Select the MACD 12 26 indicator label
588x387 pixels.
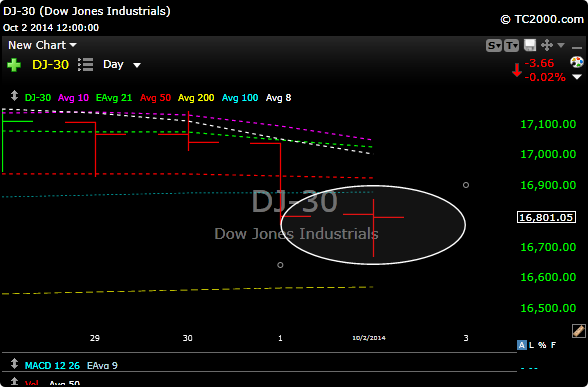[52, 365]
